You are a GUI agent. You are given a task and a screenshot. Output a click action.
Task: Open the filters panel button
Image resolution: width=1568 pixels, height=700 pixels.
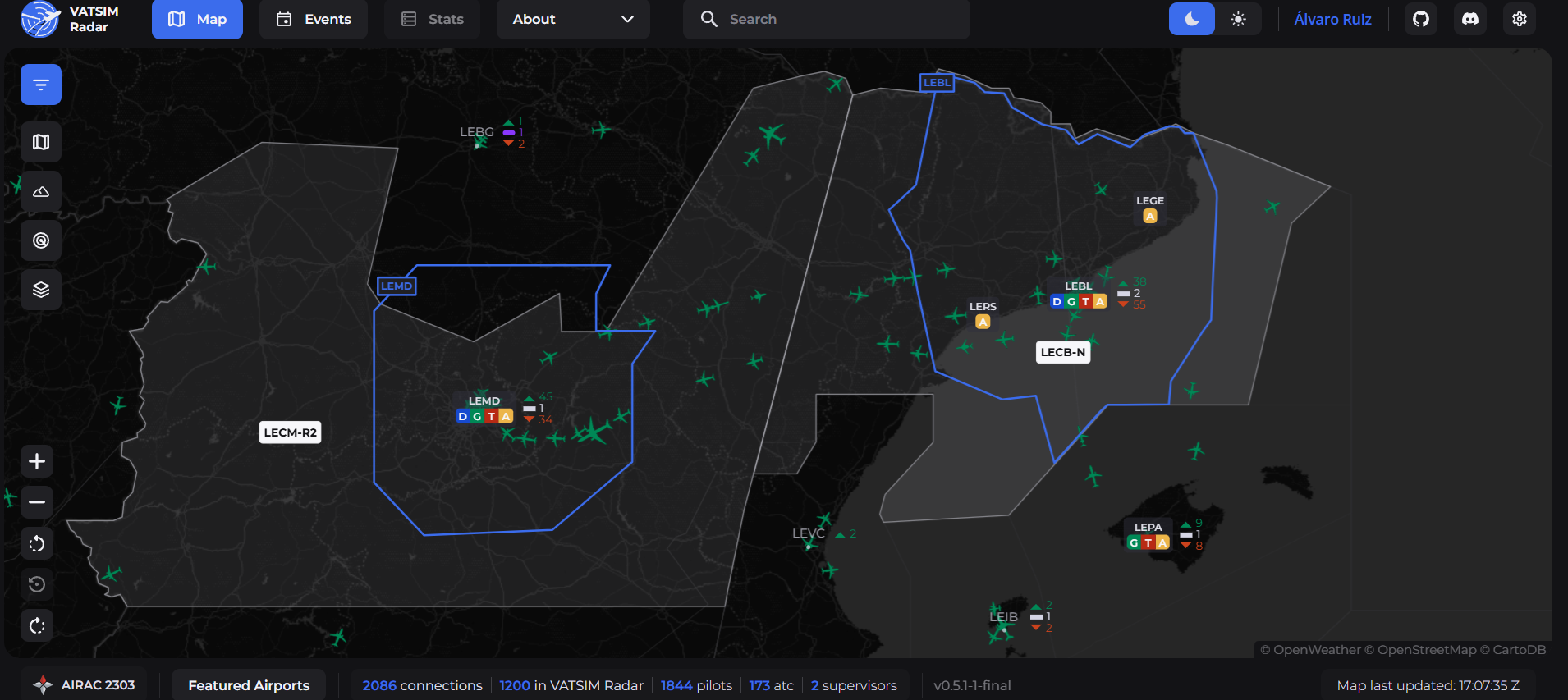tap(41, 85)
